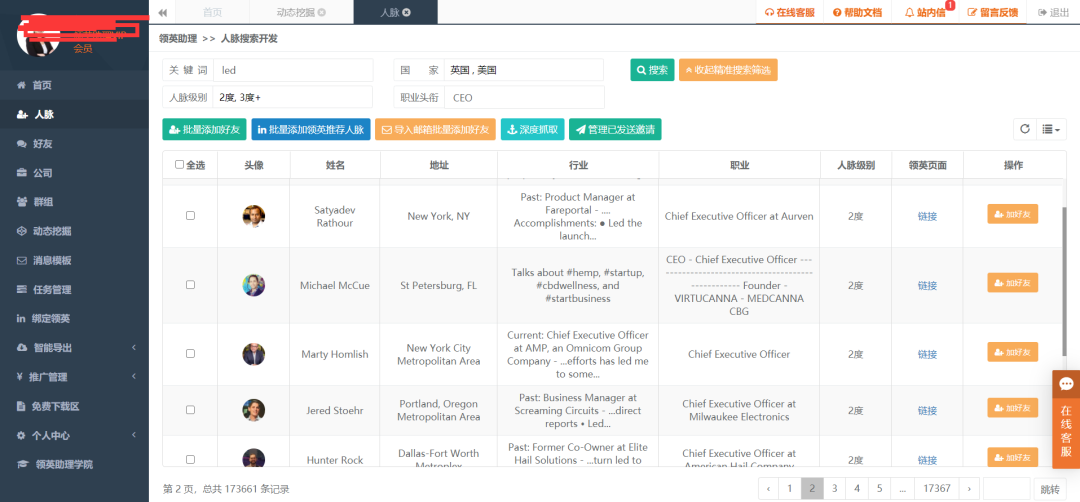The image size is (1080, 502).
Task: Click the 关键词 keyword input field
Action: click(x=292, y=70)
